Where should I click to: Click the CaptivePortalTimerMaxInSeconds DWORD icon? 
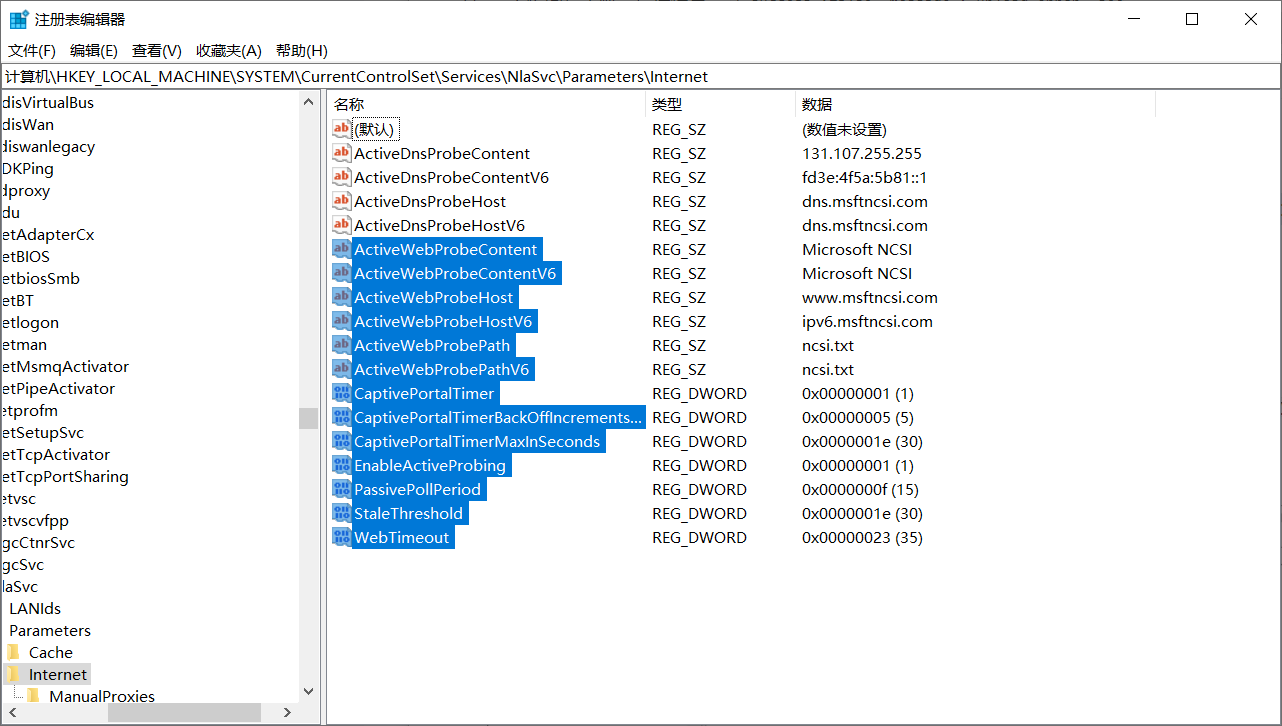341,441
